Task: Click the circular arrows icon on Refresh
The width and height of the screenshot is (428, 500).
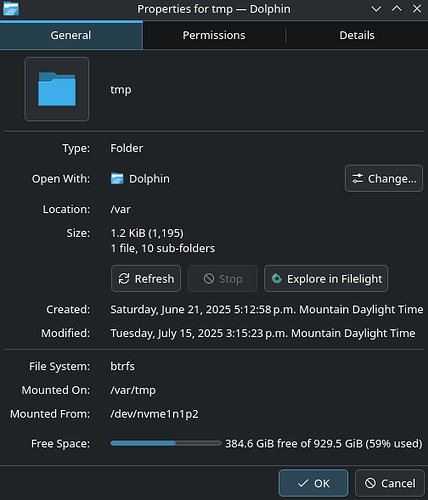Action: pyautogui.click(x=124, y=279)
